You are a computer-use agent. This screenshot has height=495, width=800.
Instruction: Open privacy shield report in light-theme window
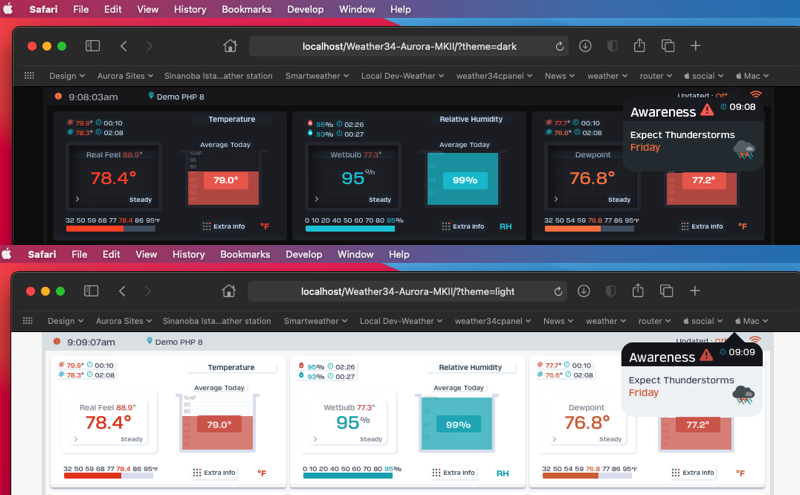(611, 291)
